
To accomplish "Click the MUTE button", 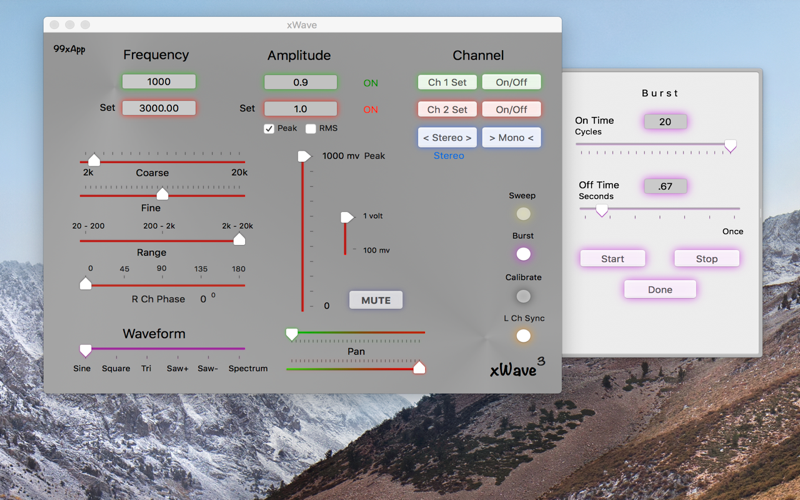I will click(x=376, y=300).
